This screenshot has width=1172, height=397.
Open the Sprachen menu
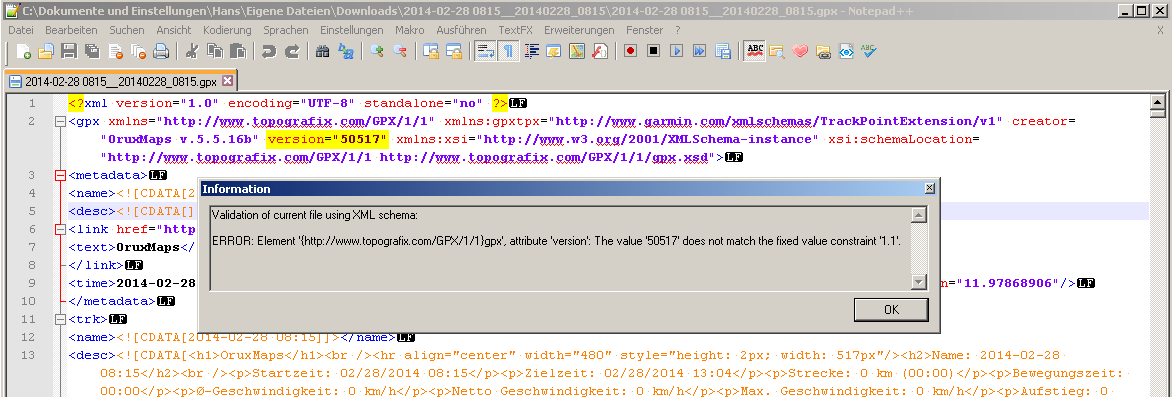[286, 30]
